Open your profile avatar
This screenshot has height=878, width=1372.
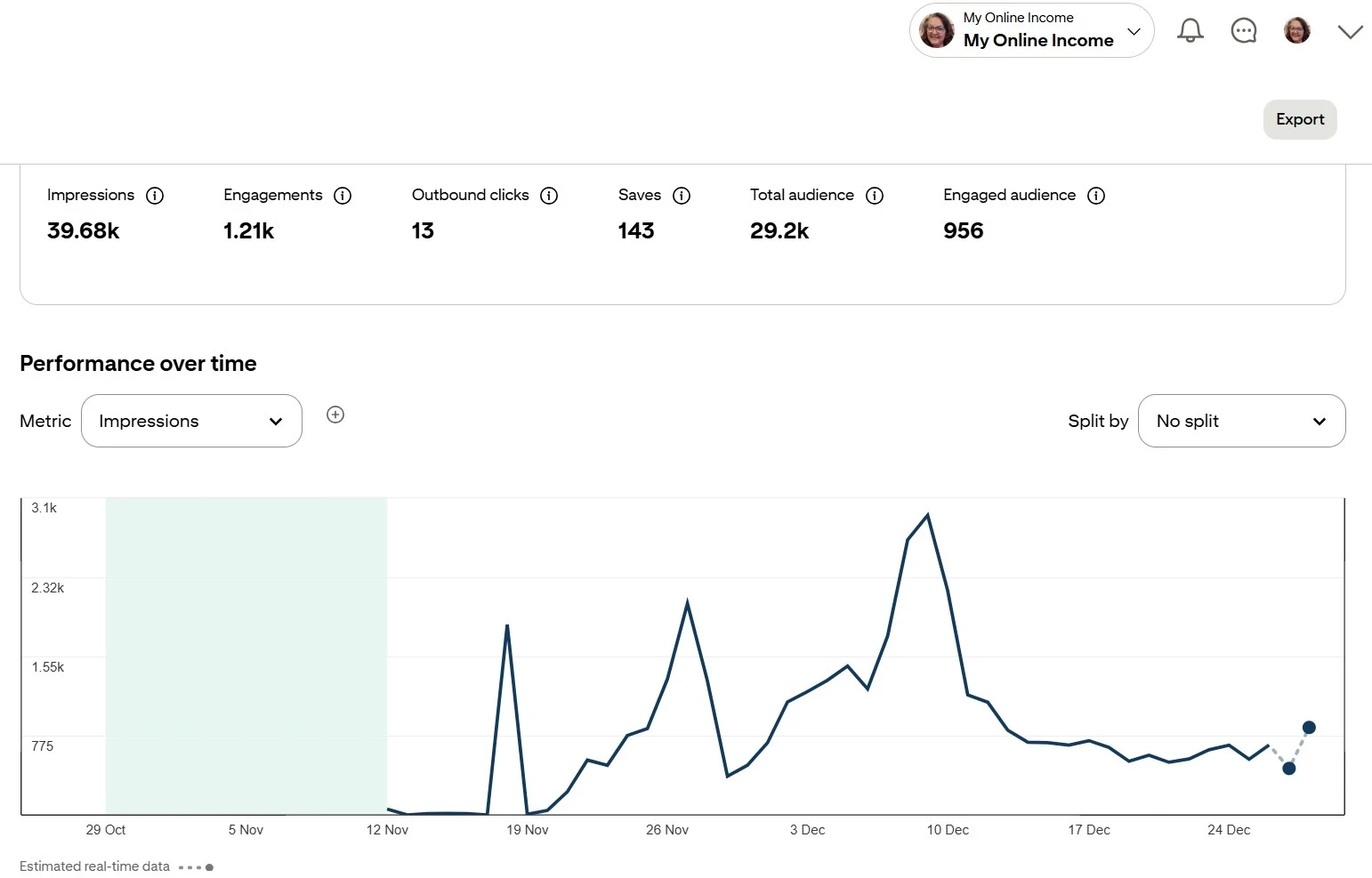[1296, 30]
